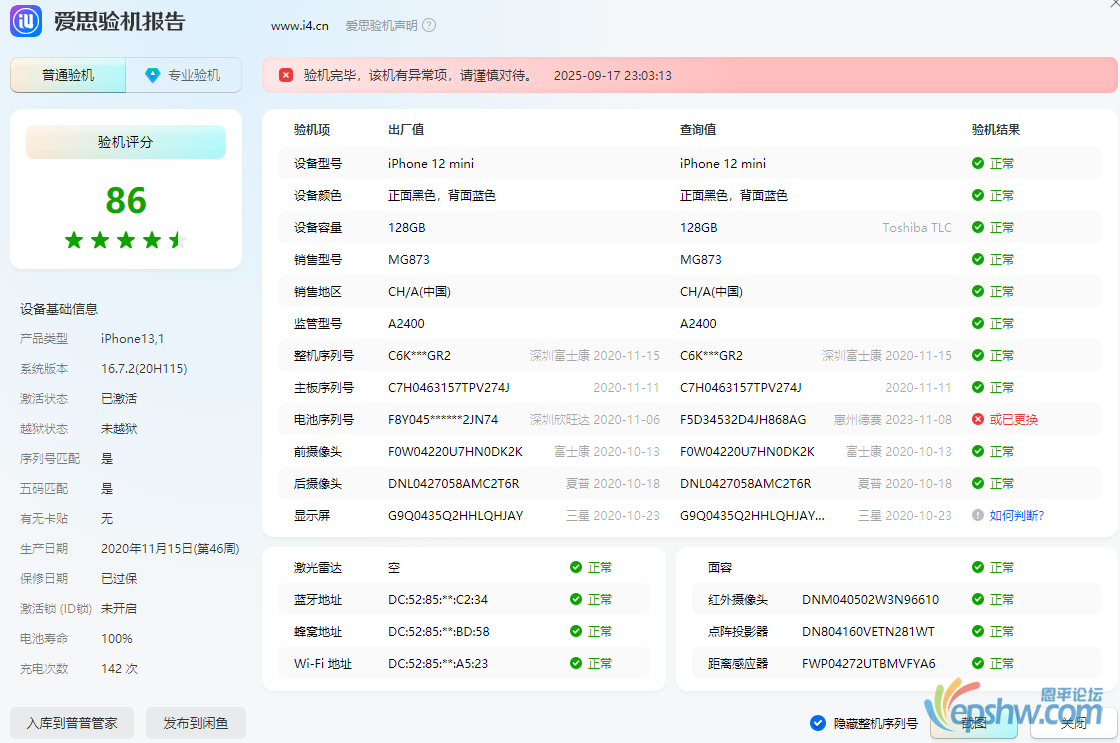Click the green check icon in 蜂窝地址 row
This screenshot has width=1120, height=743.
[576, 631]
